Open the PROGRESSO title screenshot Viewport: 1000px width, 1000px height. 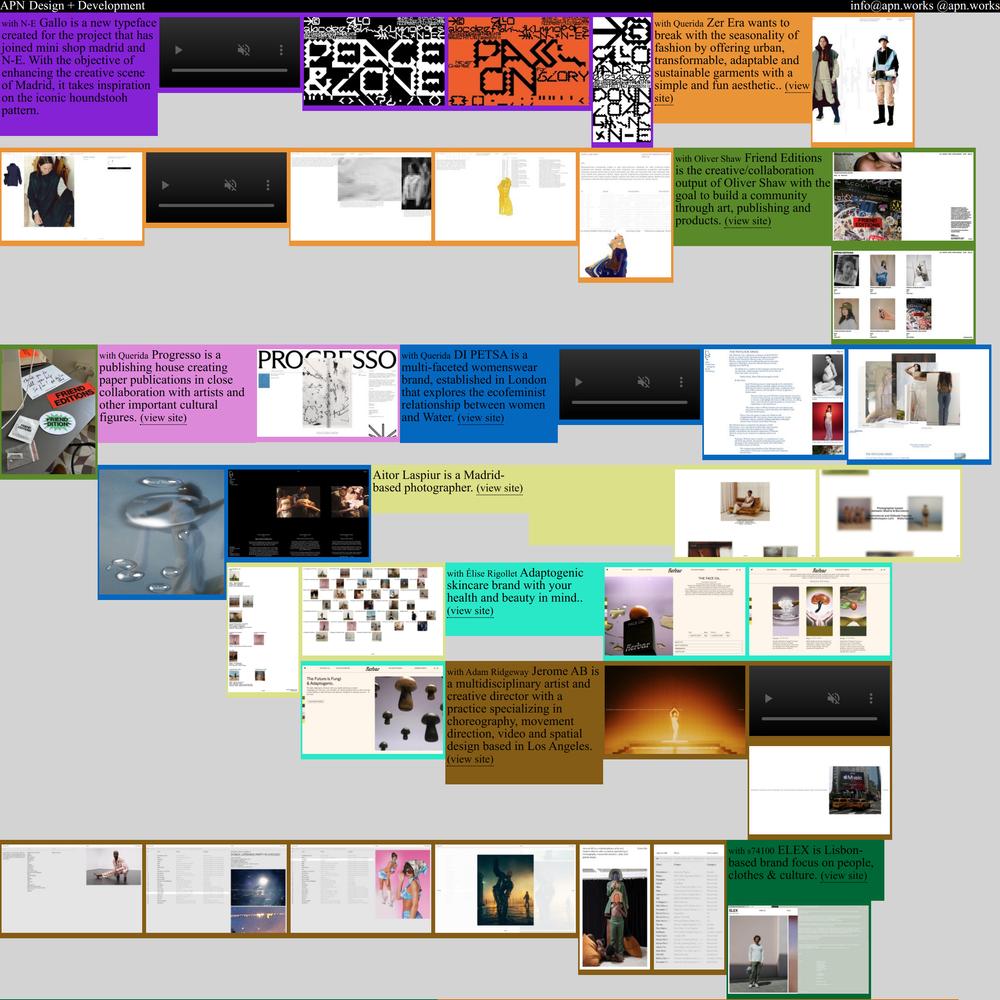click(327, 393)
